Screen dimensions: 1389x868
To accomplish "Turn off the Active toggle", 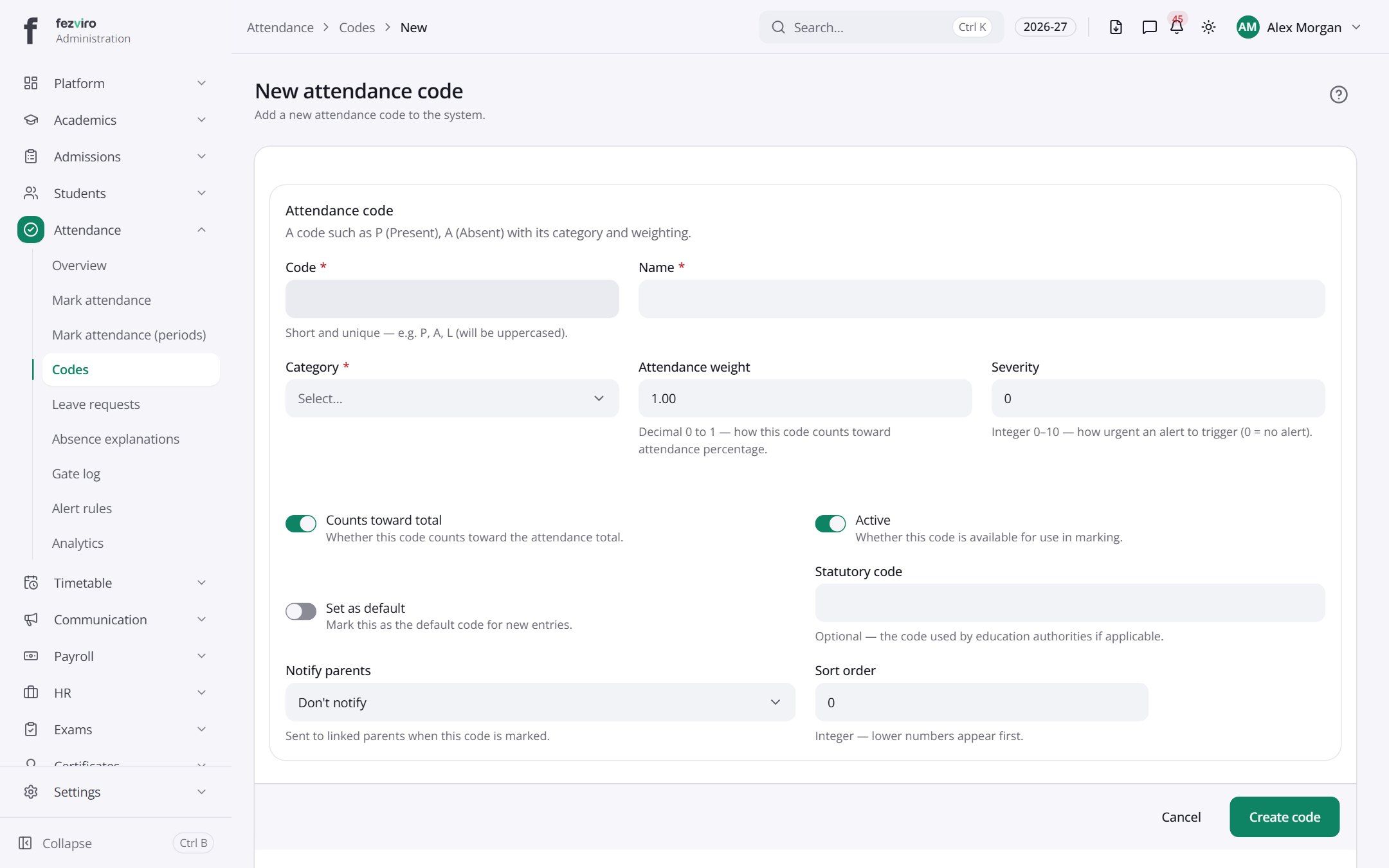I will [830, 523].
